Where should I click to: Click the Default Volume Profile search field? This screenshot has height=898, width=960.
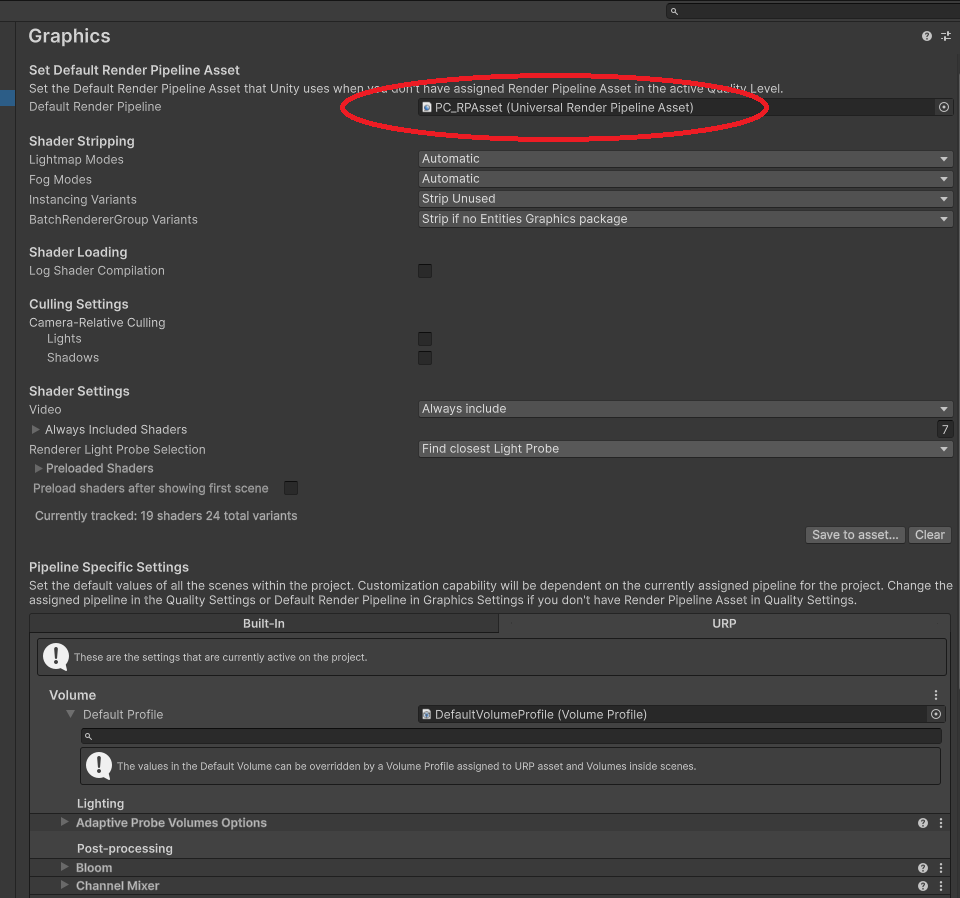512,736
